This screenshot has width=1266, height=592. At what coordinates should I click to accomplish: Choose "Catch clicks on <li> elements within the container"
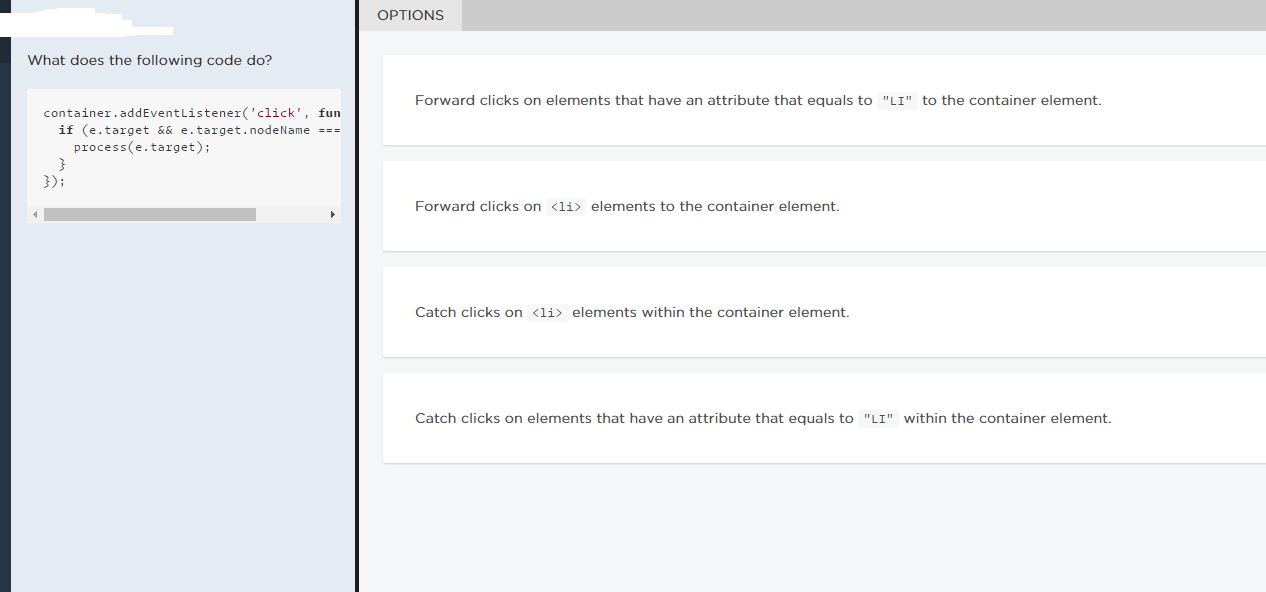pos(632,312)
